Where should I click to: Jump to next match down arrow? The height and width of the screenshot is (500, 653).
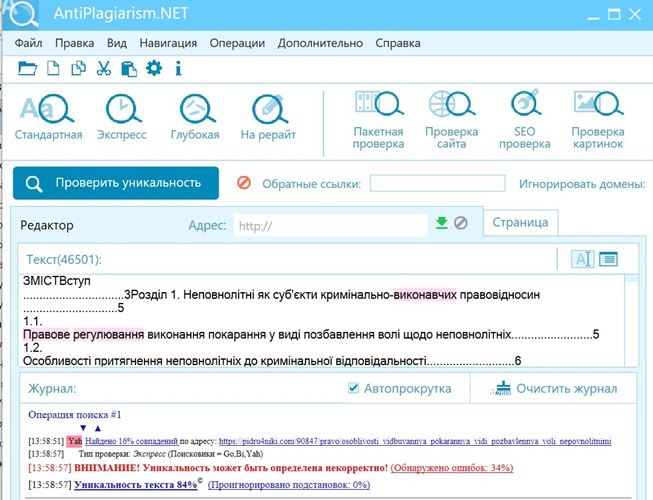(x=83, y=428)
